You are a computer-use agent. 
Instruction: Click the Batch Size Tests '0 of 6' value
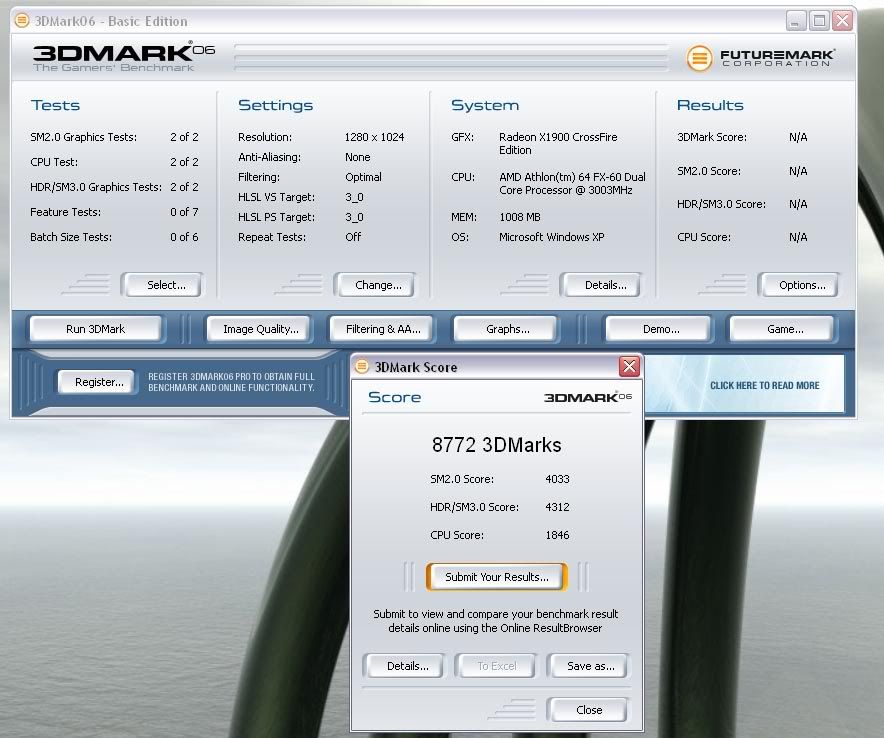click(x=184, y=237)
